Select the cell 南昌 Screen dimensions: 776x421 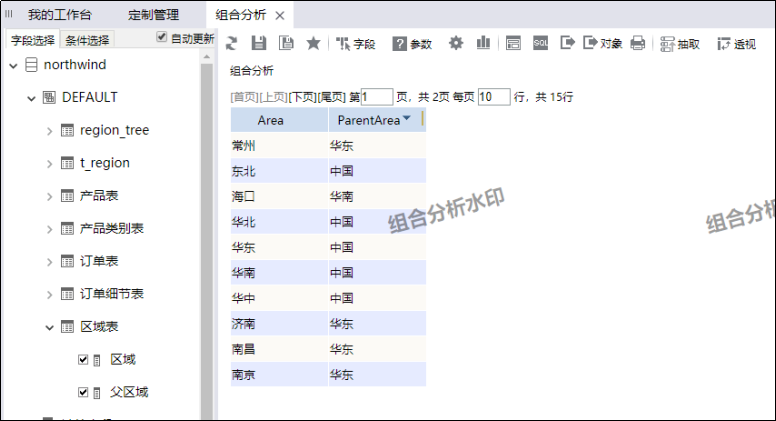coord(279,349)
